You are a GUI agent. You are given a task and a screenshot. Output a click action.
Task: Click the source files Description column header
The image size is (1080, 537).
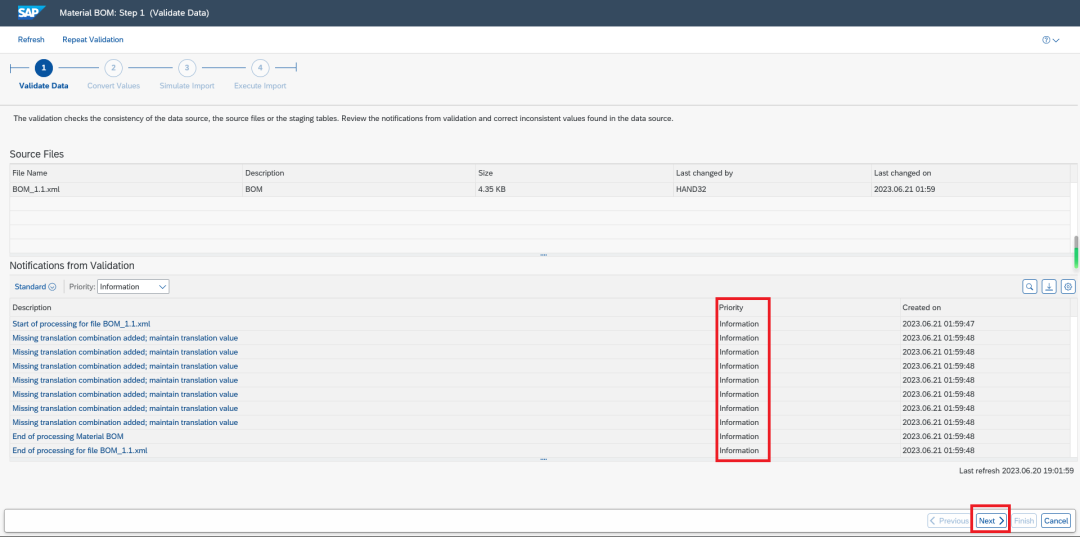tap(358, 173)
